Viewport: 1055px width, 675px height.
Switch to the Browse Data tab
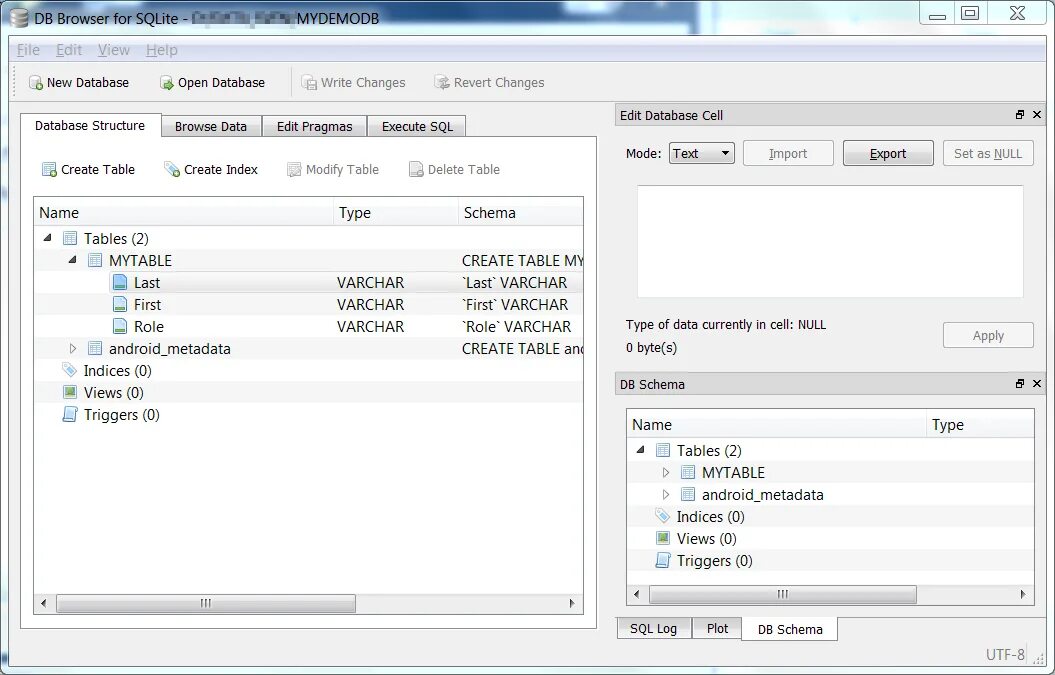coord(211,127)
